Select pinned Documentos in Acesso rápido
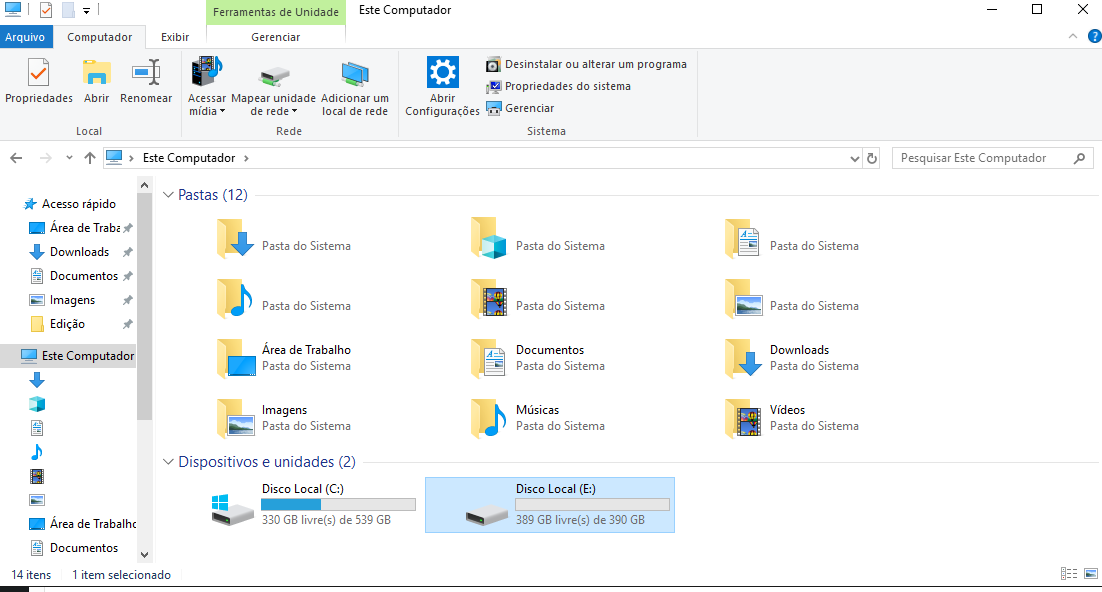The image size is (1102, 592). click(x=84, y=276)
